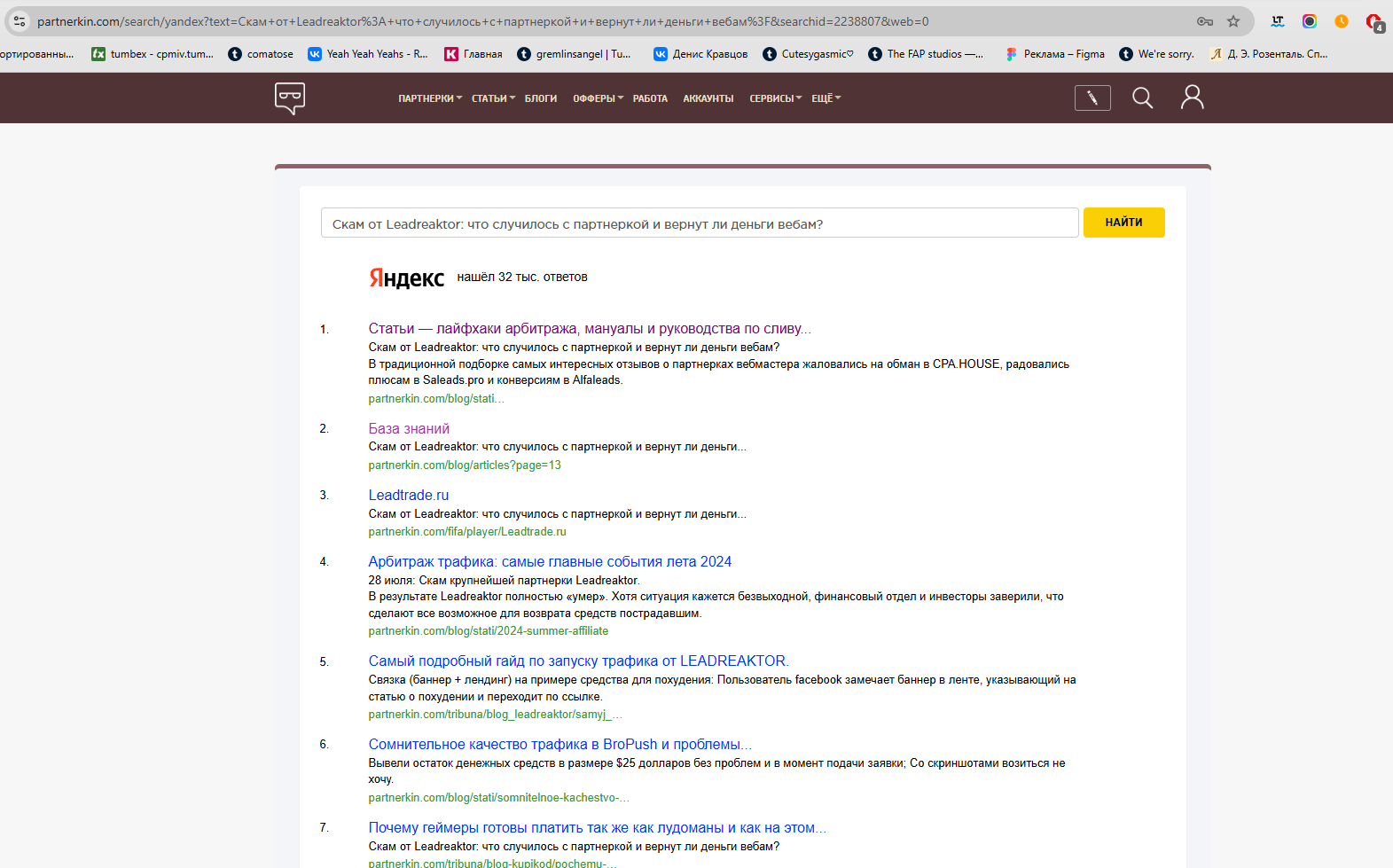Click URL partnerkin.com/blog/articles?page=13

point(465,465)
